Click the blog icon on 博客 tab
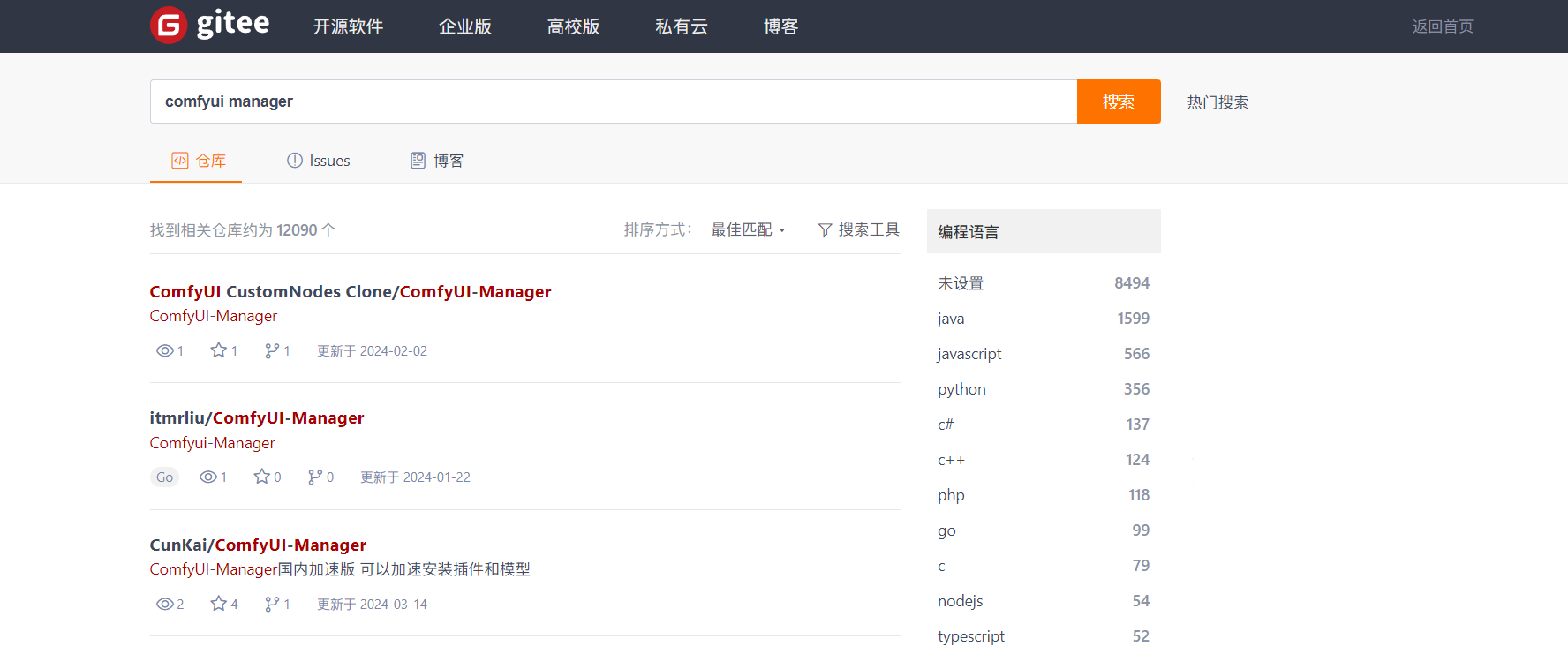Screen dimensions: 1568x654 [x=418, y=161]
